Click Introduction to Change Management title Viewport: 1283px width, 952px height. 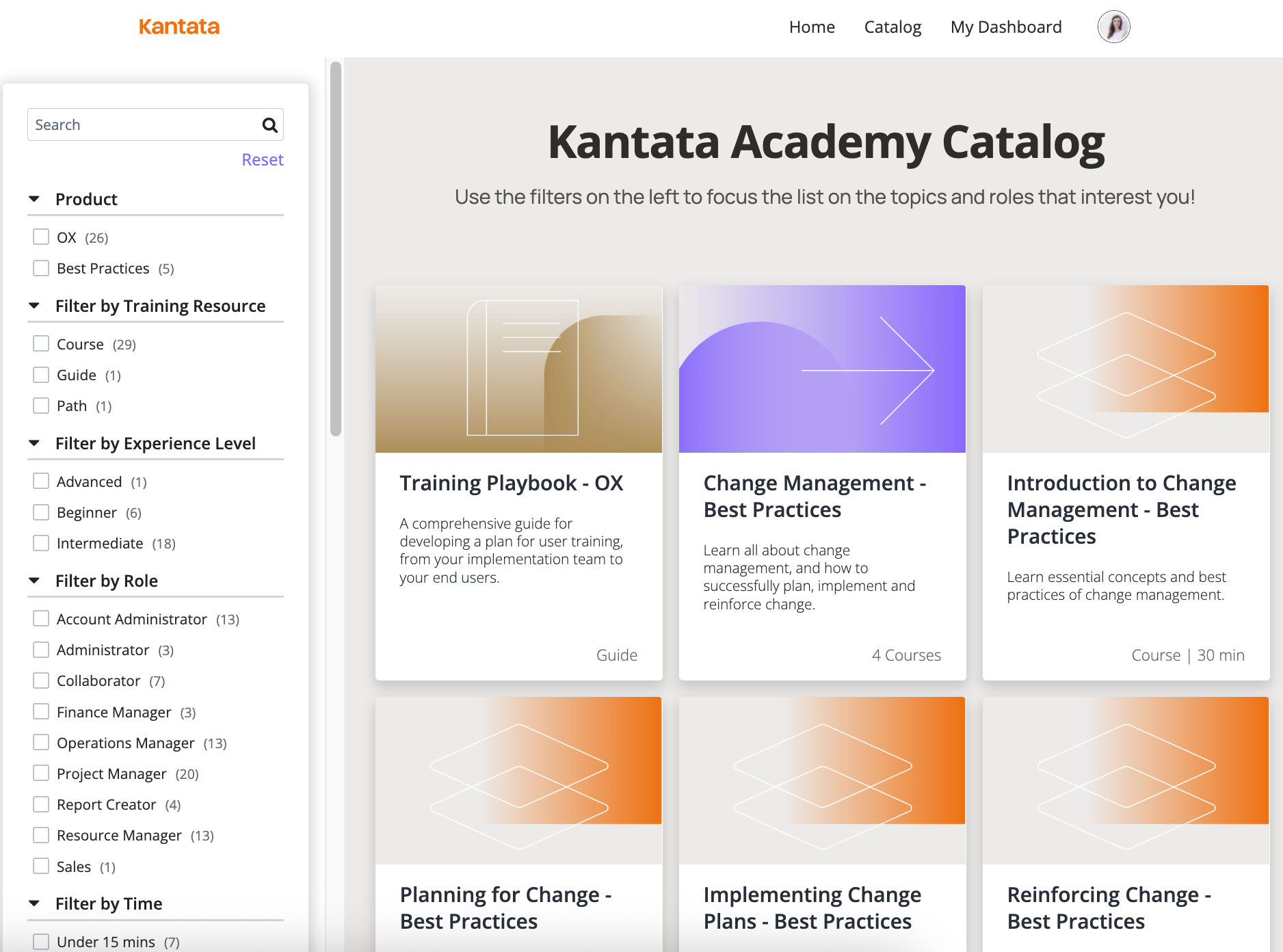(x=1122, y=510)
